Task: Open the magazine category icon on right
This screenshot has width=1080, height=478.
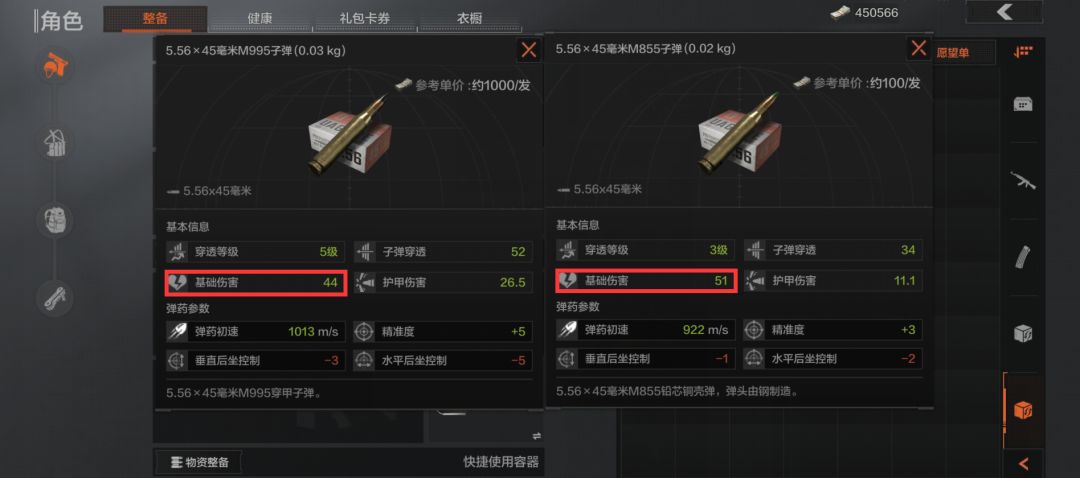Action: [1023, 258]
